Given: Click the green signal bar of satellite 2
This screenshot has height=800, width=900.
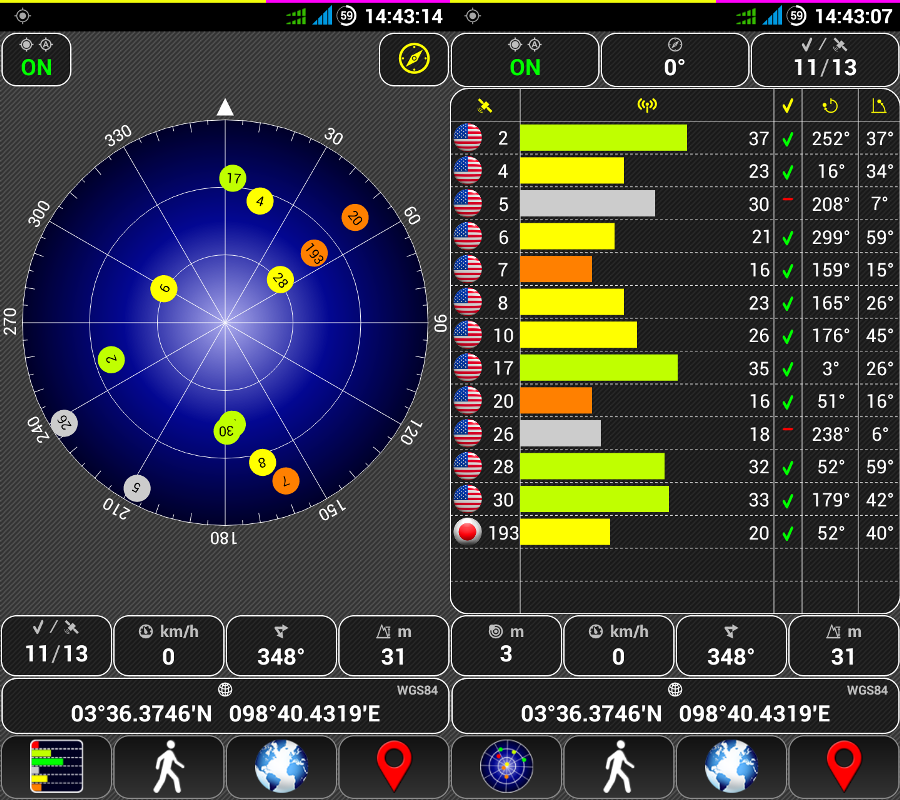Looking at the screenshot, I should [x=603, y=138].
